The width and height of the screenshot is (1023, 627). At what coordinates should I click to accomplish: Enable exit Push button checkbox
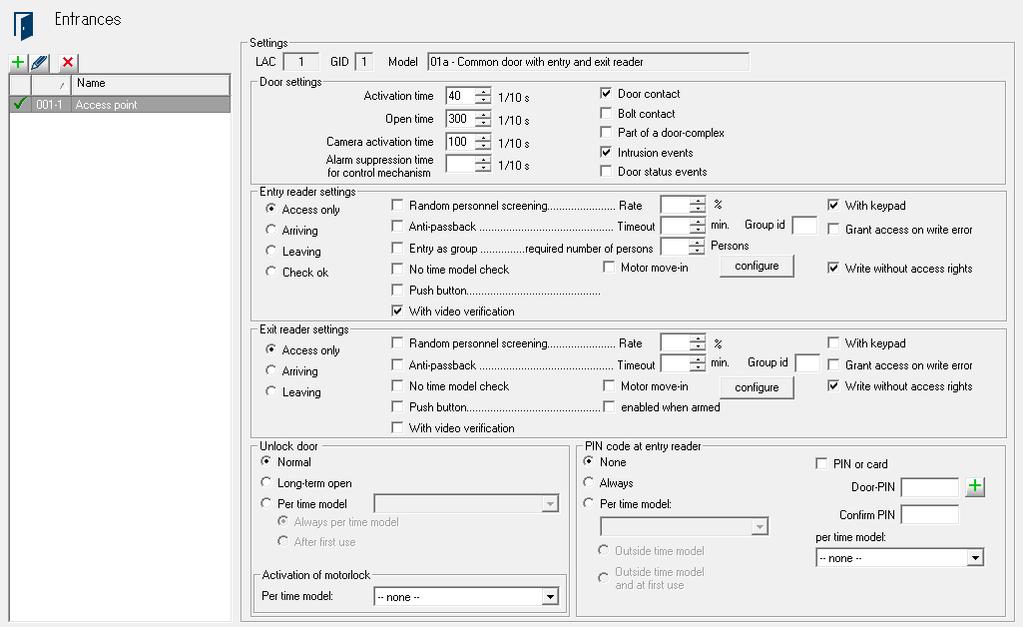pos(397,406)
